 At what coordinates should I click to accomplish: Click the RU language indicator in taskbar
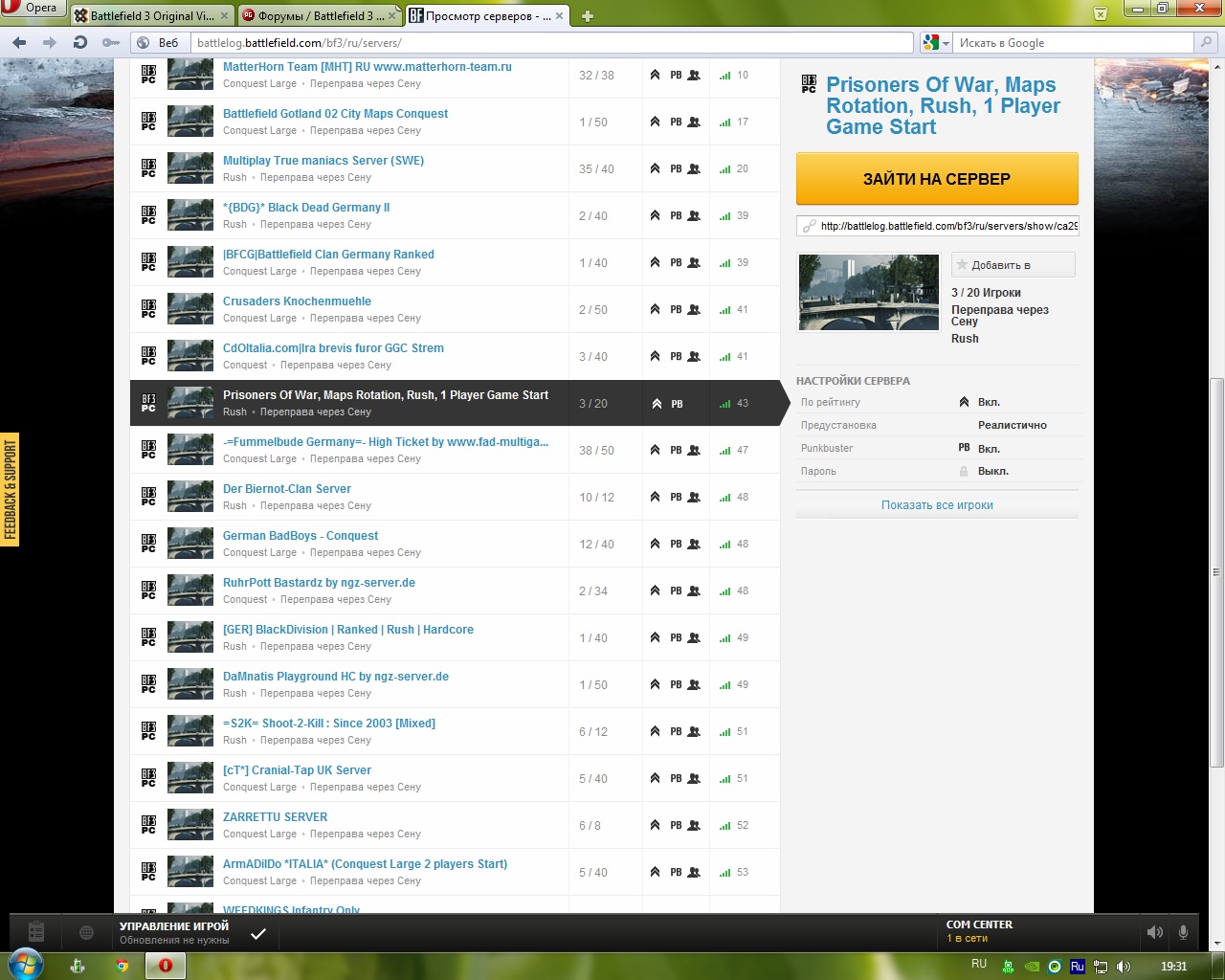coord(979,964)
